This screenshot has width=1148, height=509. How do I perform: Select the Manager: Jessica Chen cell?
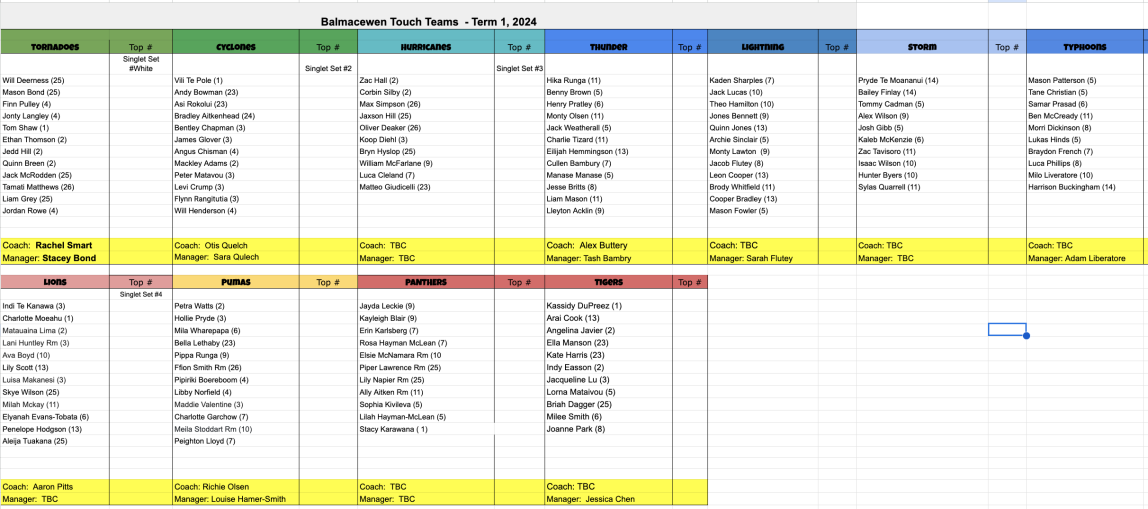(x=608, y=499)
